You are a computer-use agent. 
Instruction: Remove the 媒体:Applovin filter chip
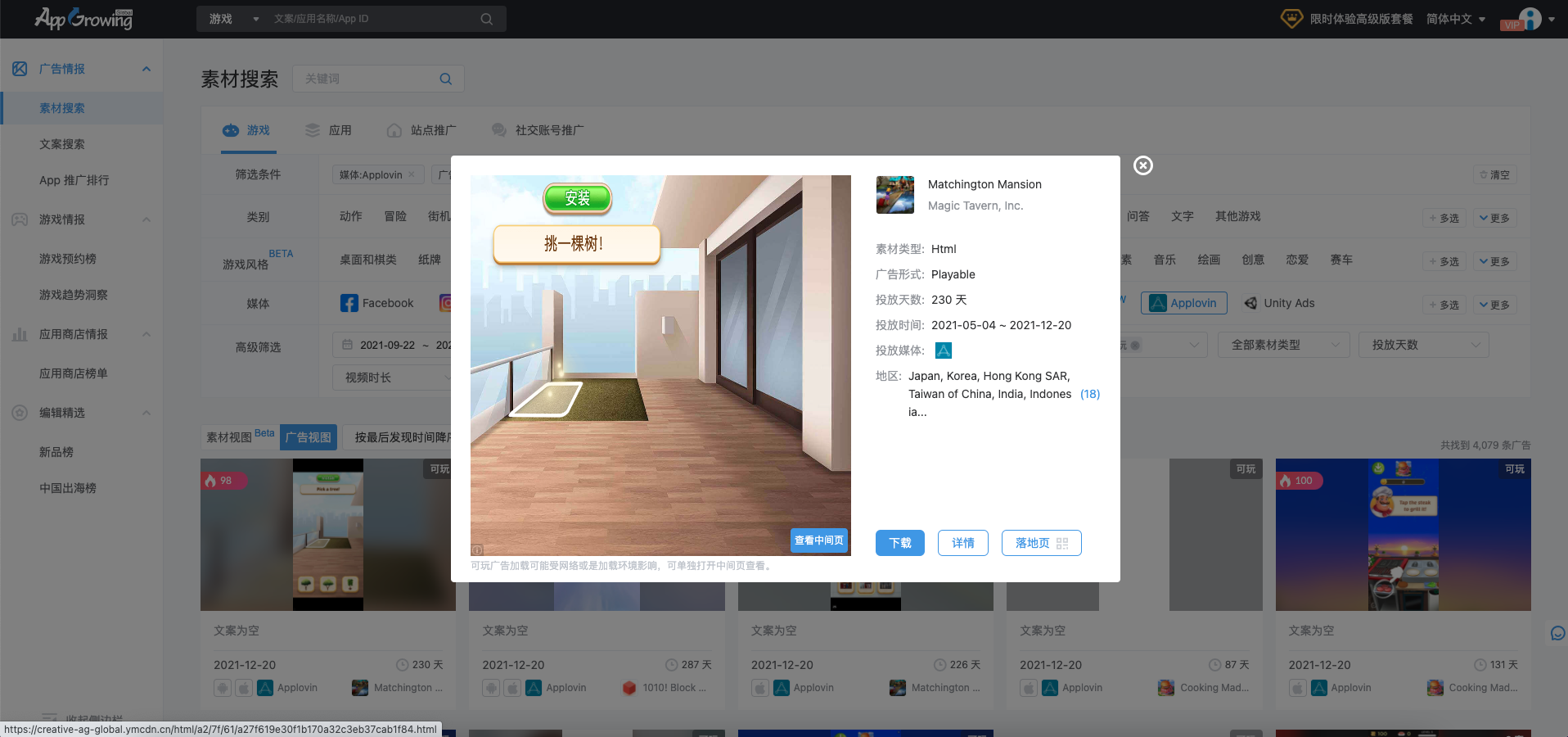(412, 174)
